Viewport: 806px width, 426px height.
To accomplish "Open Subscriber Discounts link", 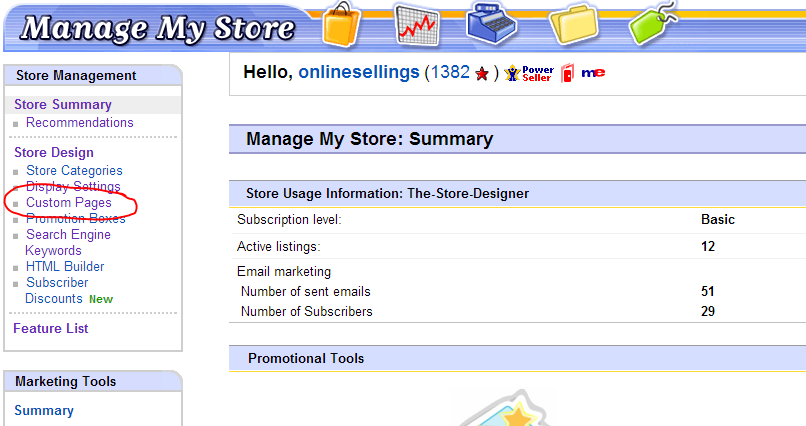I will (x=57, y=290).
